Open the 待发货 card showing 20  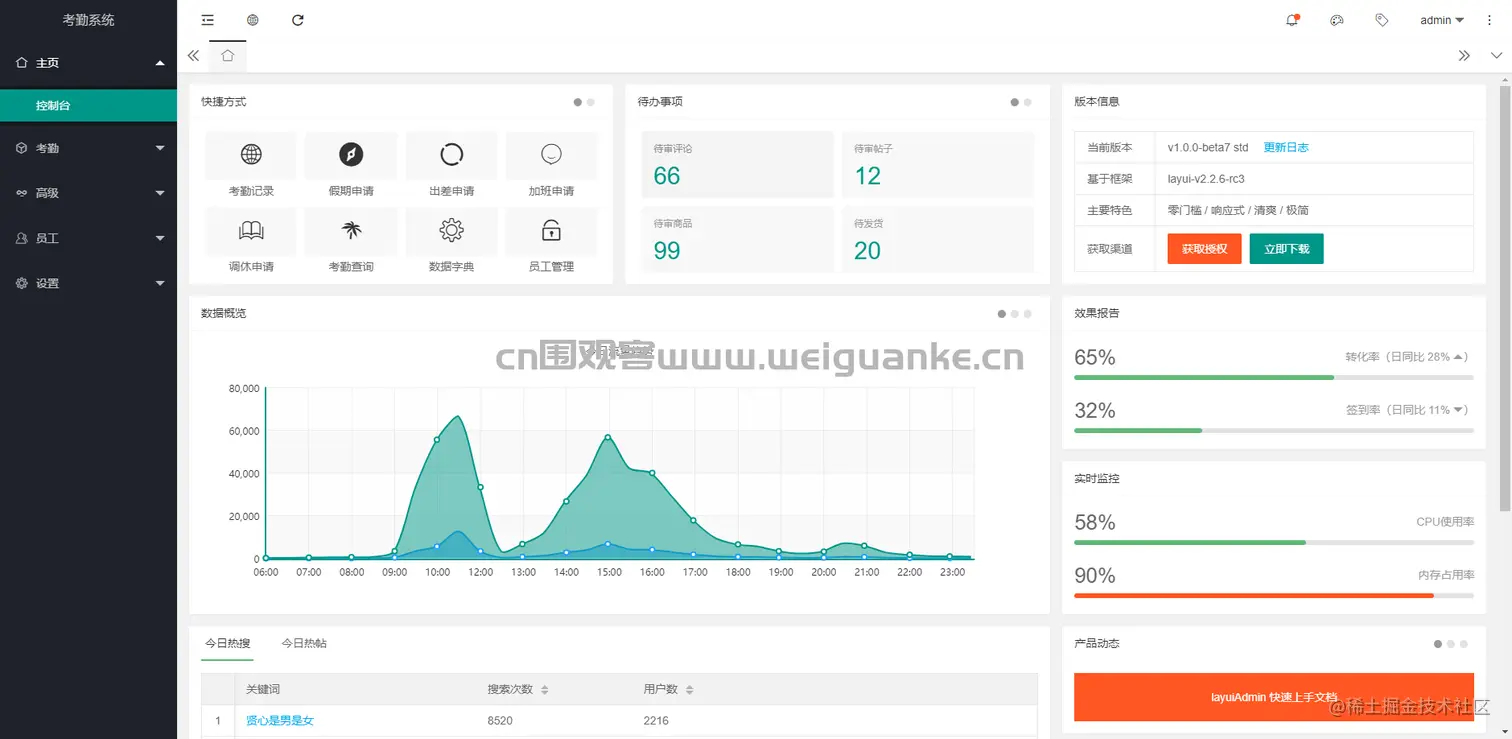click(x=937, y=240)
